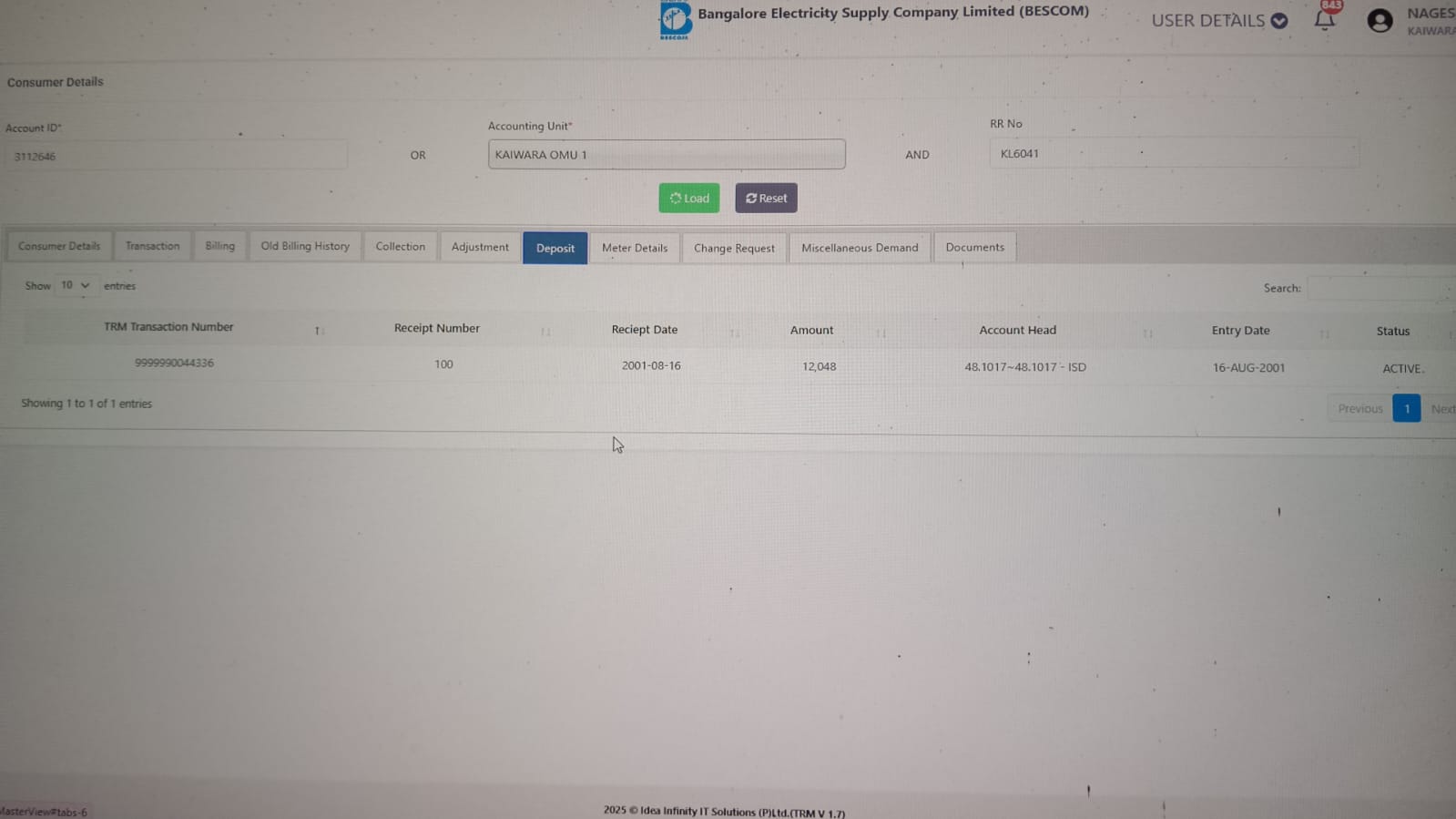This screenshot has width=1456, height=819.
Task: Click the BESCOM logo icon
Action: [x=676, y=19]
